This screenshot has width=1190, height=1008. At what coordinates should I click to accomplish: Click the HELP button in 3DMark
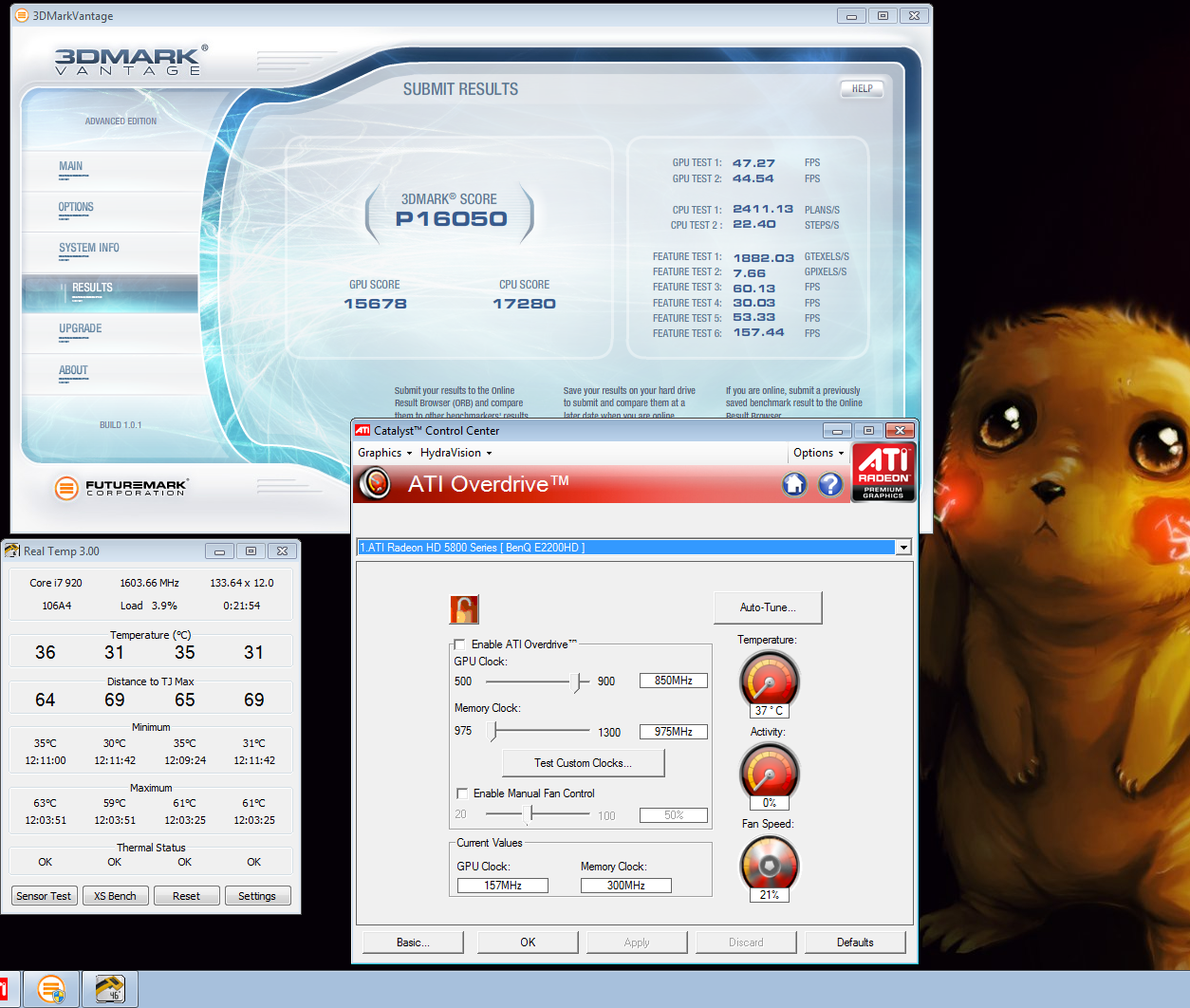point(862,89)
